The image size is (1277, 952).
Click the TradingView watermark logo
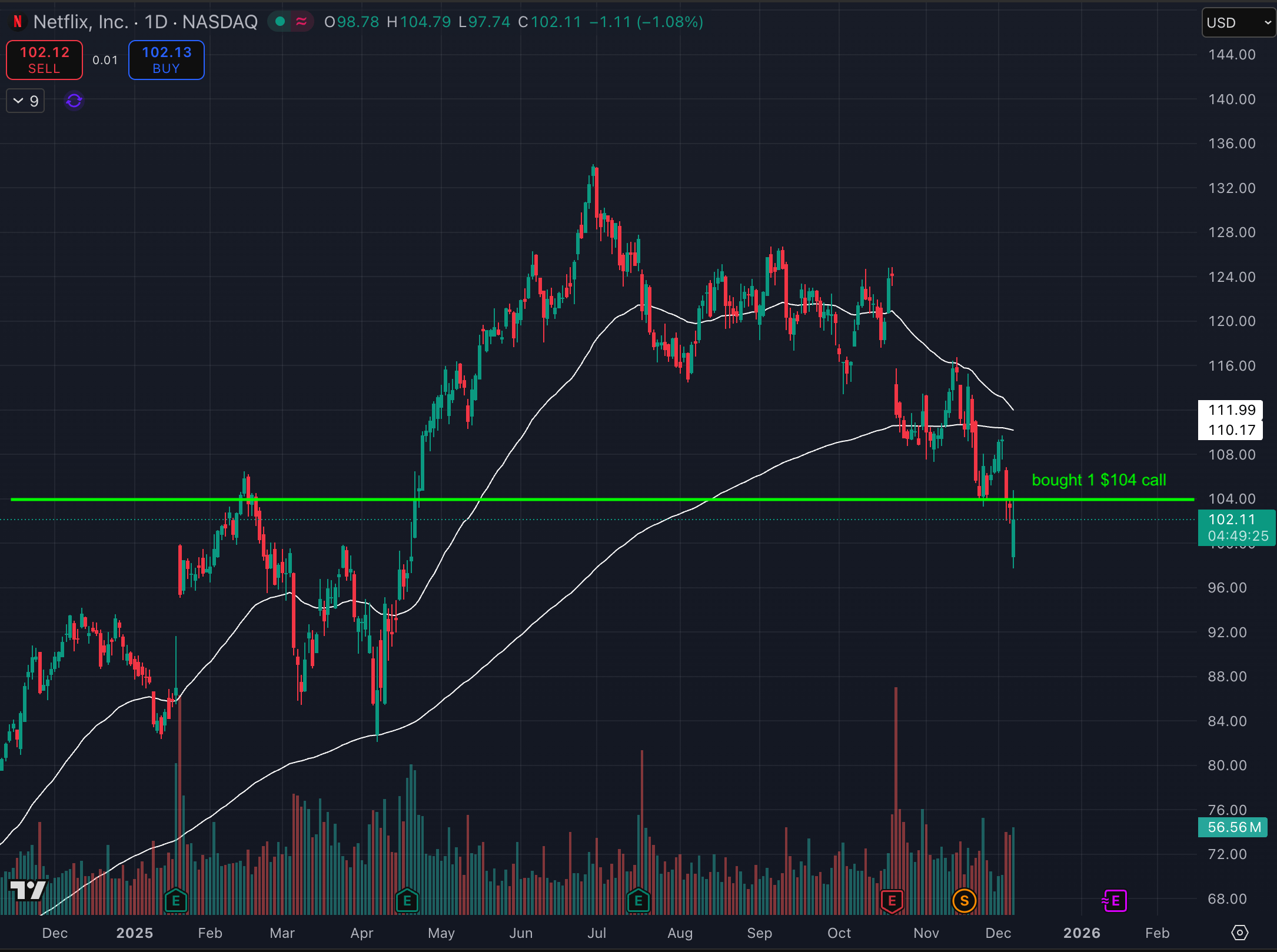(x=28, y=891)
